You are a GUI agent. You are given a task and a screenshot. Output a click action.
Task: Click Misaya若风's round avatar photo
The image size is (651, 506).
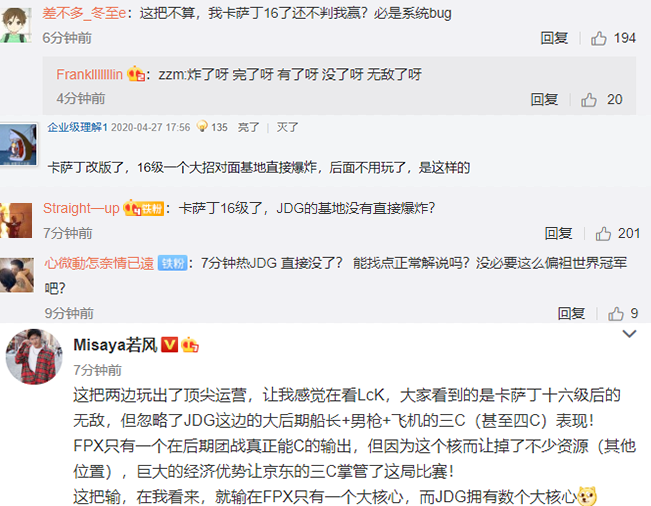(34, 357)
